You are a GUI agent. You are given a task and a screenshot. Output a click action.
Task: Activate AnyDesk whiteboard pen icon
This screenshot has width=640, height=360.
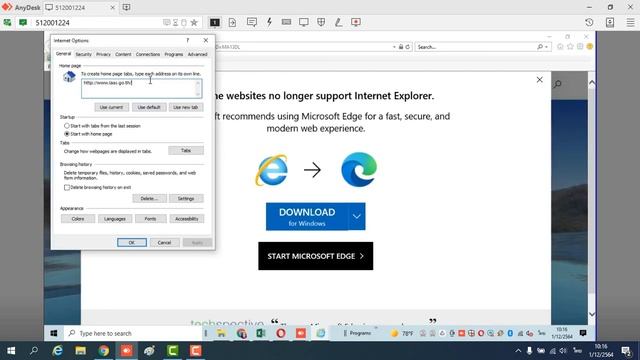pos(338,22)
